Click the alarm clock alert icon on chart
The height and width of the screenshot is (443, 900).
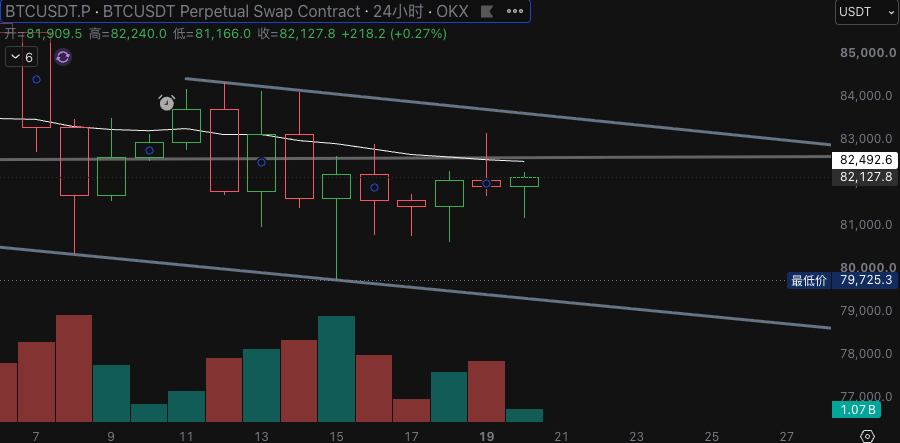click(166, 103)
